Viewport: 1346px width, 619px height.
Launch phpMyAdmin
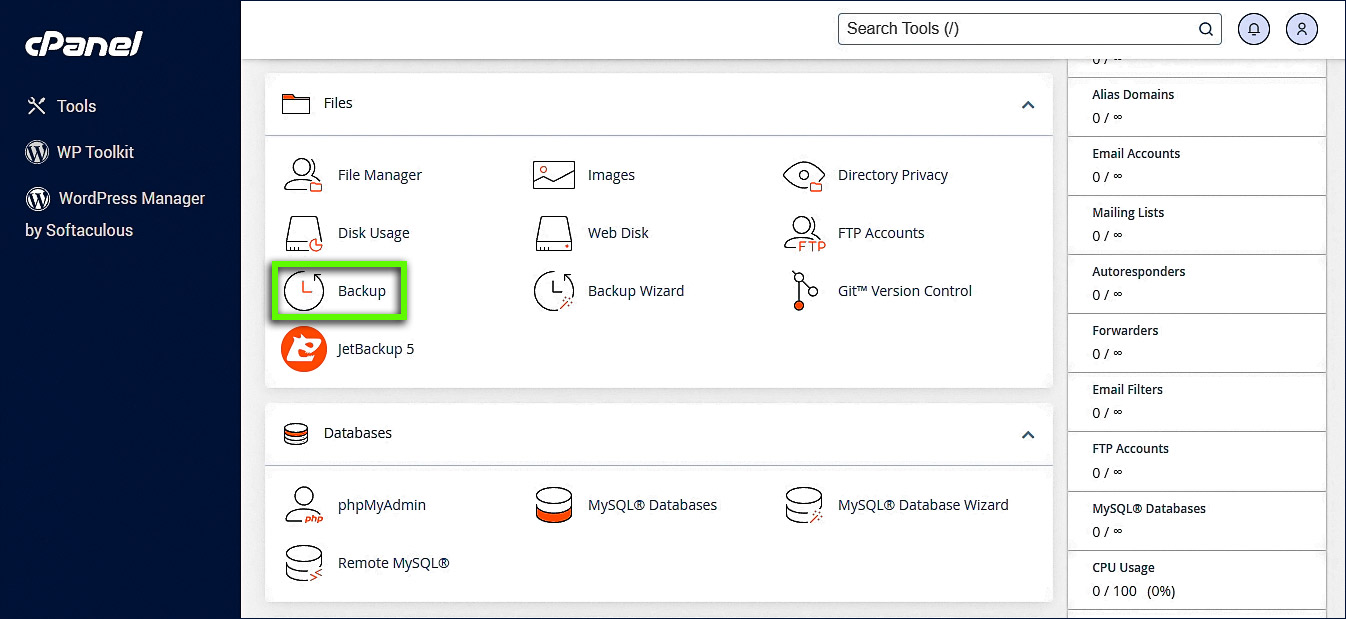coord(357,505)
